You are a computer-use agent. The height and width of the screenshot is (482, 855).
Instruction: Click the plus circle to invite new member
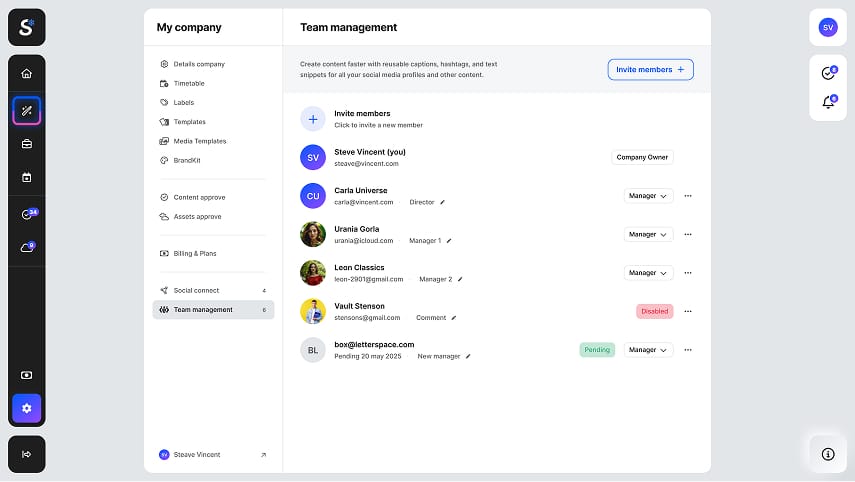coord(313,119)
